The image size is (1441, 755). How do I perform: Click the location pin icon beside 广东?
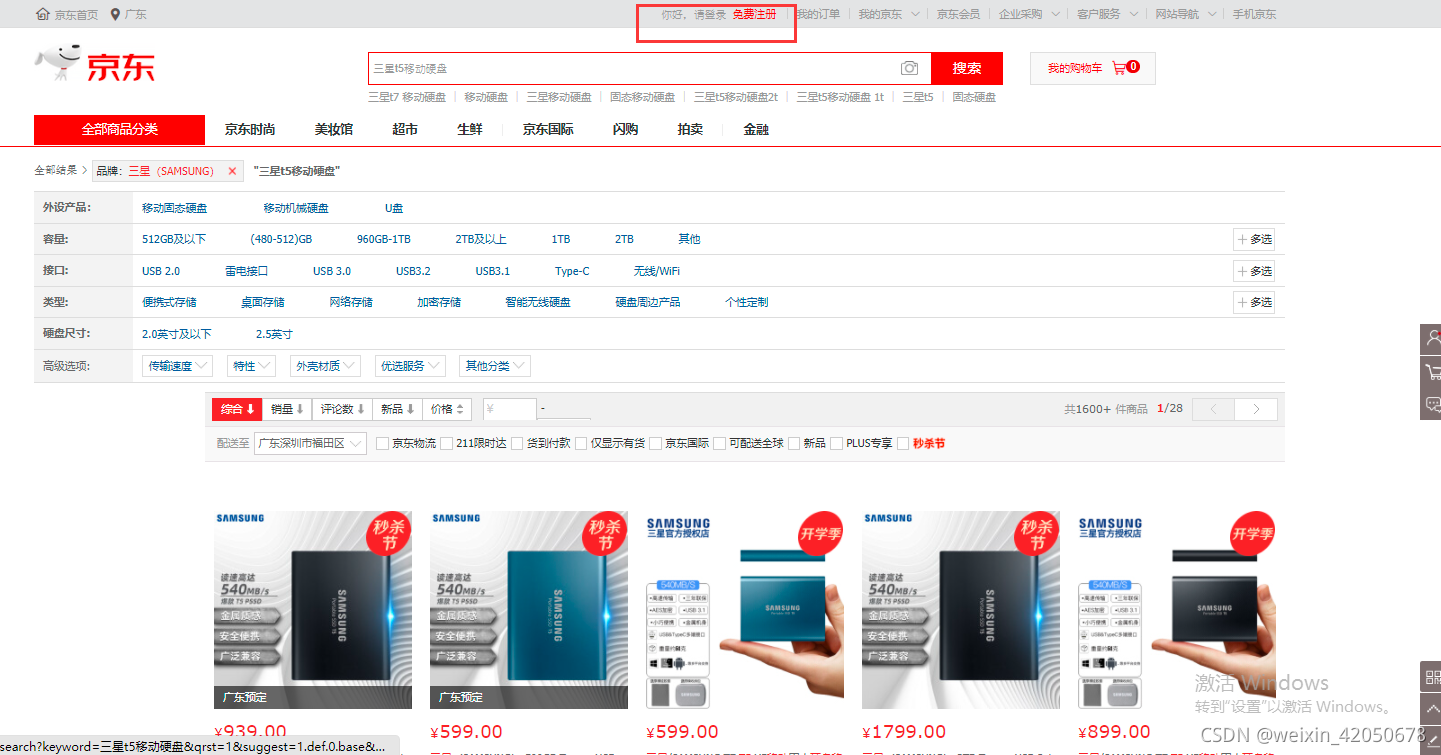[115, 14]
